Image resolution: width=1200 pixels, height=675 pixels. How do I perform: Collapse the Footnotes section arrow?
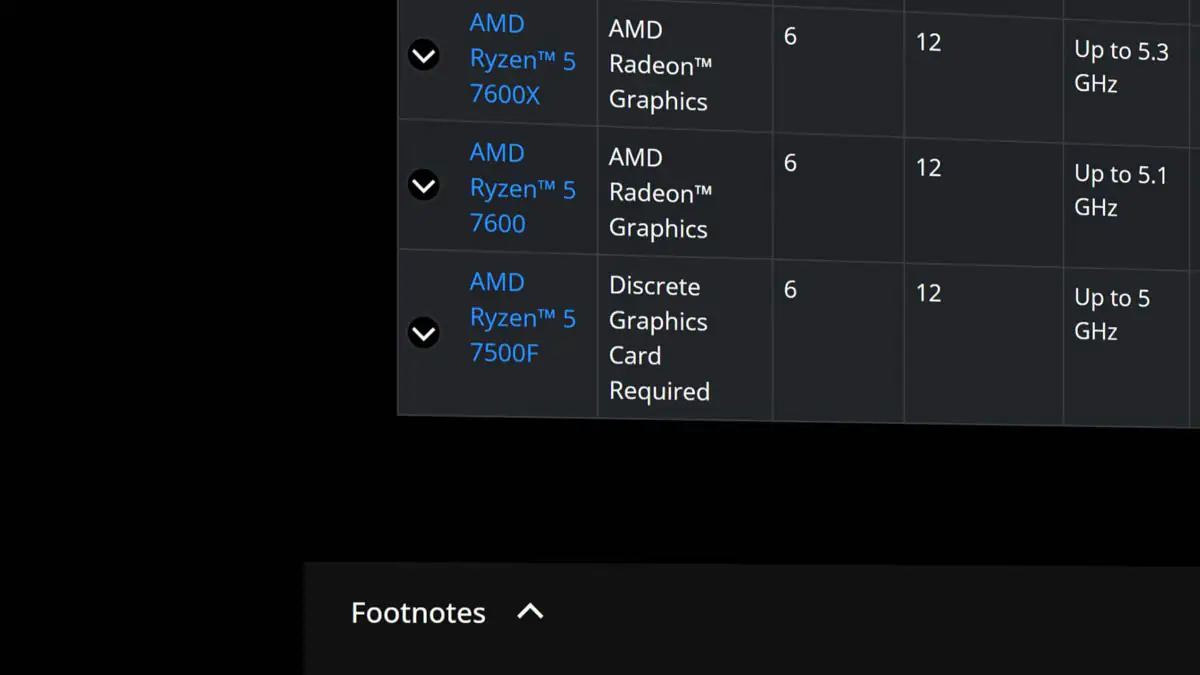[x=530, y=612]
